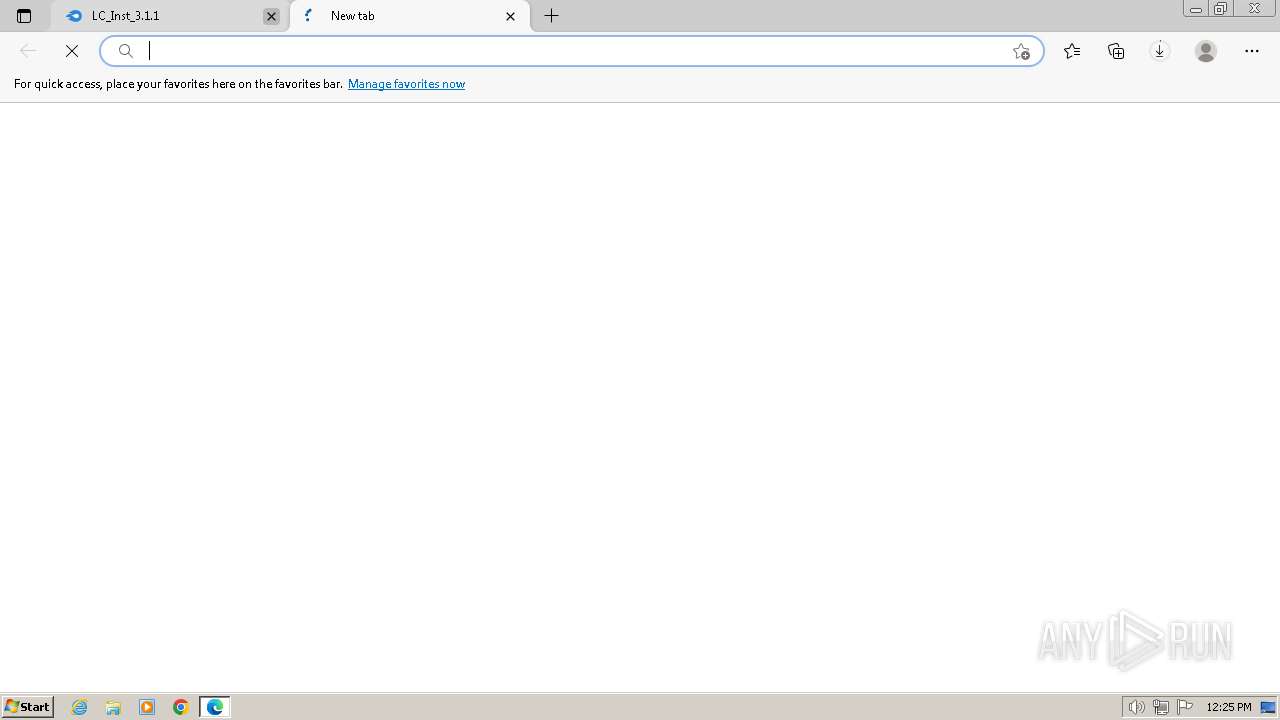This screenshot has height=720, width=1280.
Task: Open the Favorites list
Action: [x=1072, y=51]
